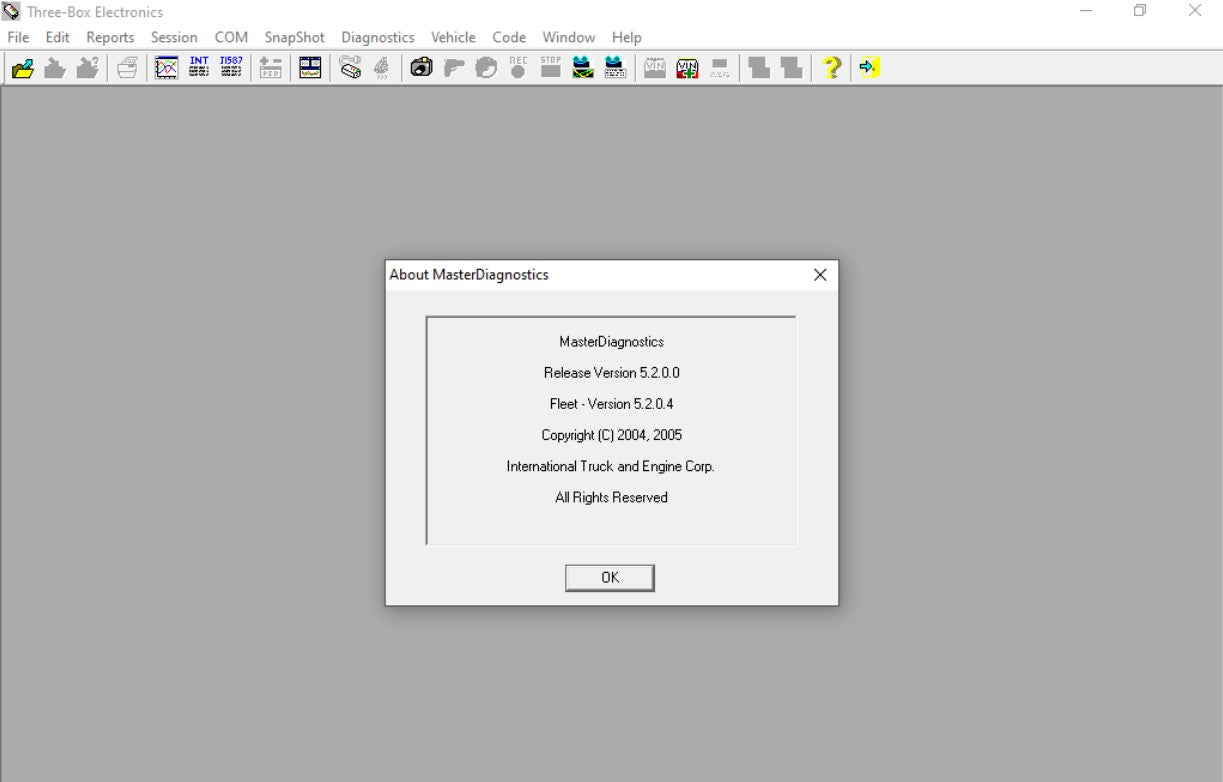Viewport: 1223px width, 782px height.
Task: Open the graph display toolbar icon
Action: 167,68
